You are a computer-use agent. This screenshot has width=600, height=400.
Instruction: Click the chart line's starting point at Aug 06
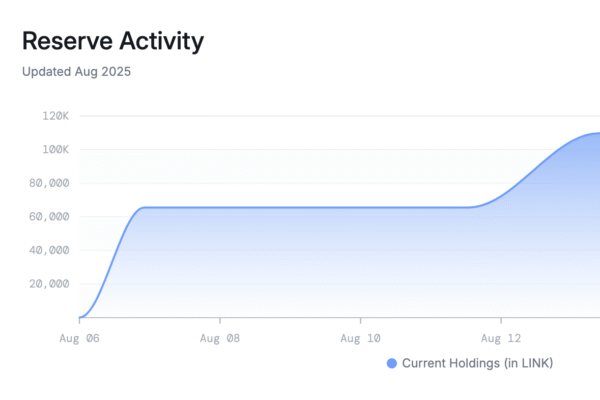click(x=80, y=316)
